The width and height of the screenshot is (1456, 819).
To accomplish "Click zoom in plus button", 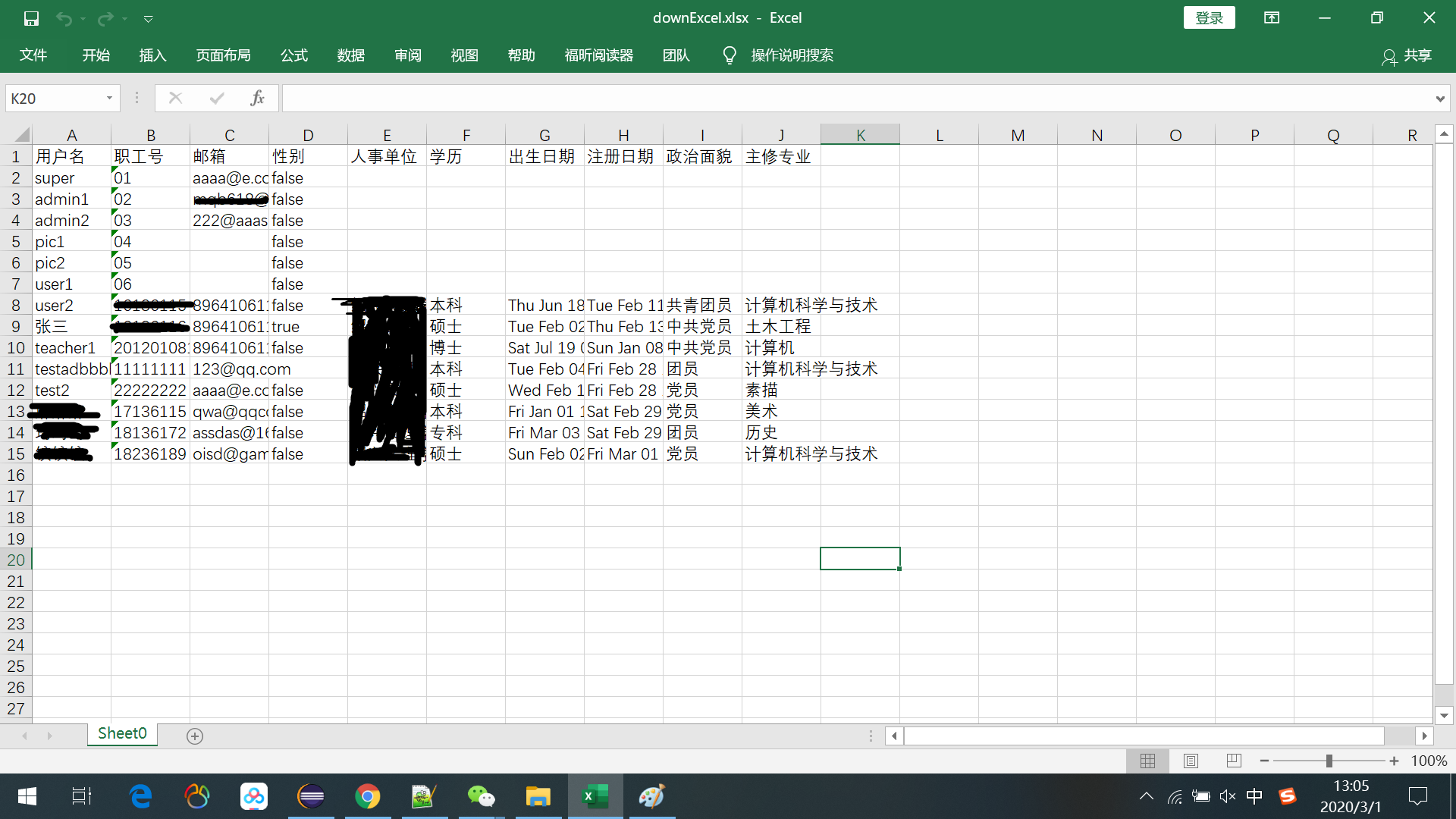I will [1394, 761].
